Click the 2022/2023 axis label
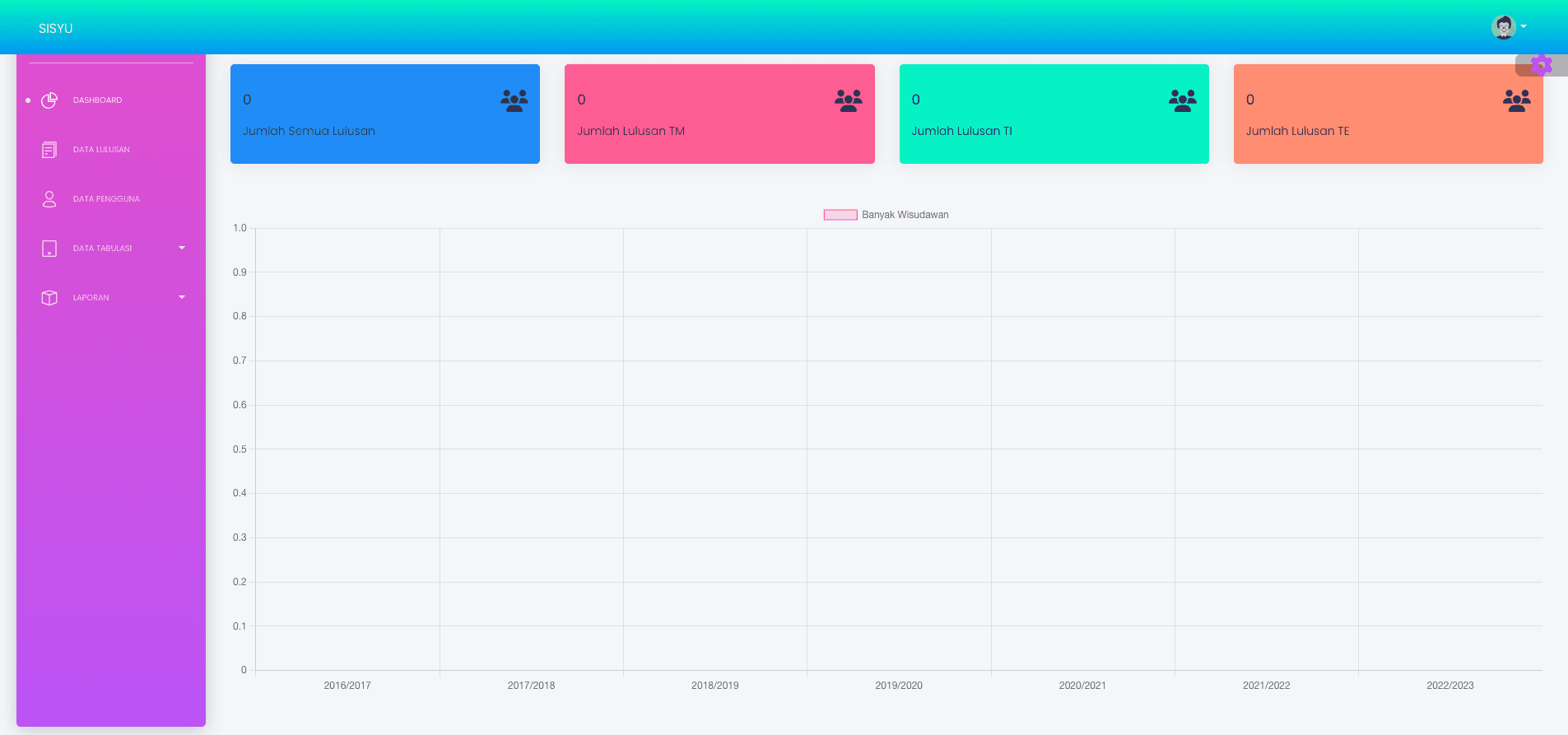 [1450, 686]
